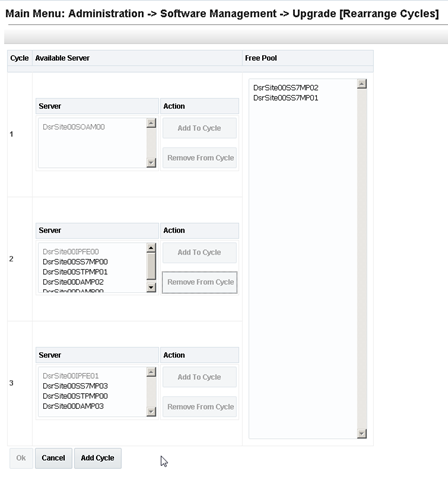Click the Cycle 2 list scrollbar thumb
This screenshot has height=486, width=448.
click(x=151, y=266)
